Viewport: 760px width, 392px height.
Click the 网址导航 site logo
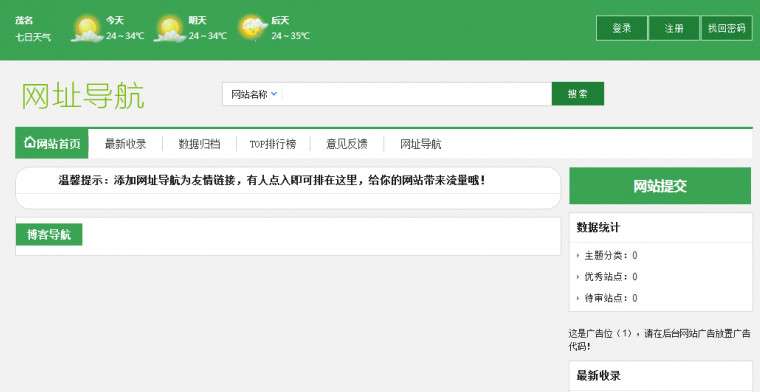[x=83, y=96]
